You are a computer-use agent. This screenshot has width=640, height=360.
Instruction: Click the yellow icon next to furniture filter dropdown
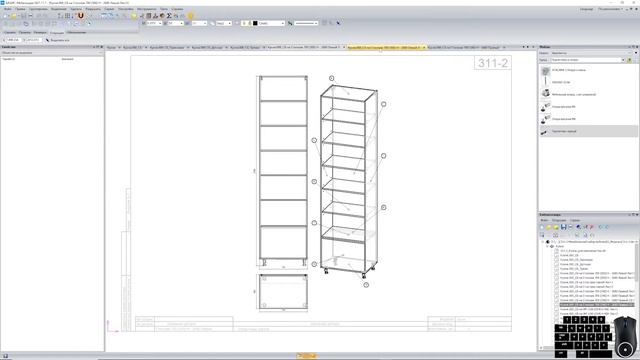629,60
